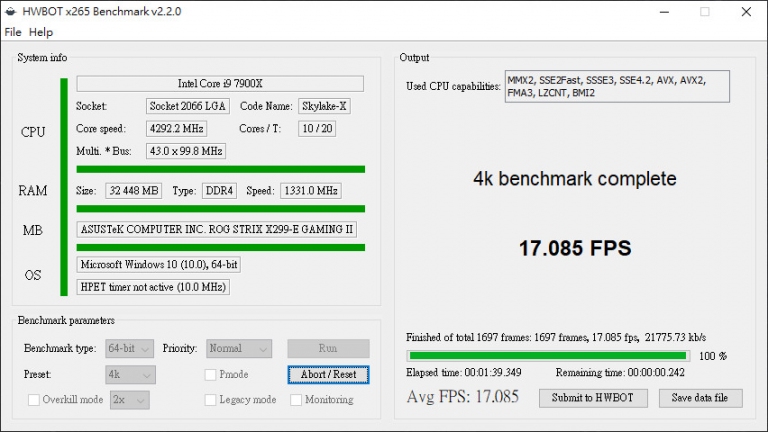Toggle the Overkill mode checkbox
Image resolution: width=768 pixels, height=432 pixels.
[x=34, y=400]
